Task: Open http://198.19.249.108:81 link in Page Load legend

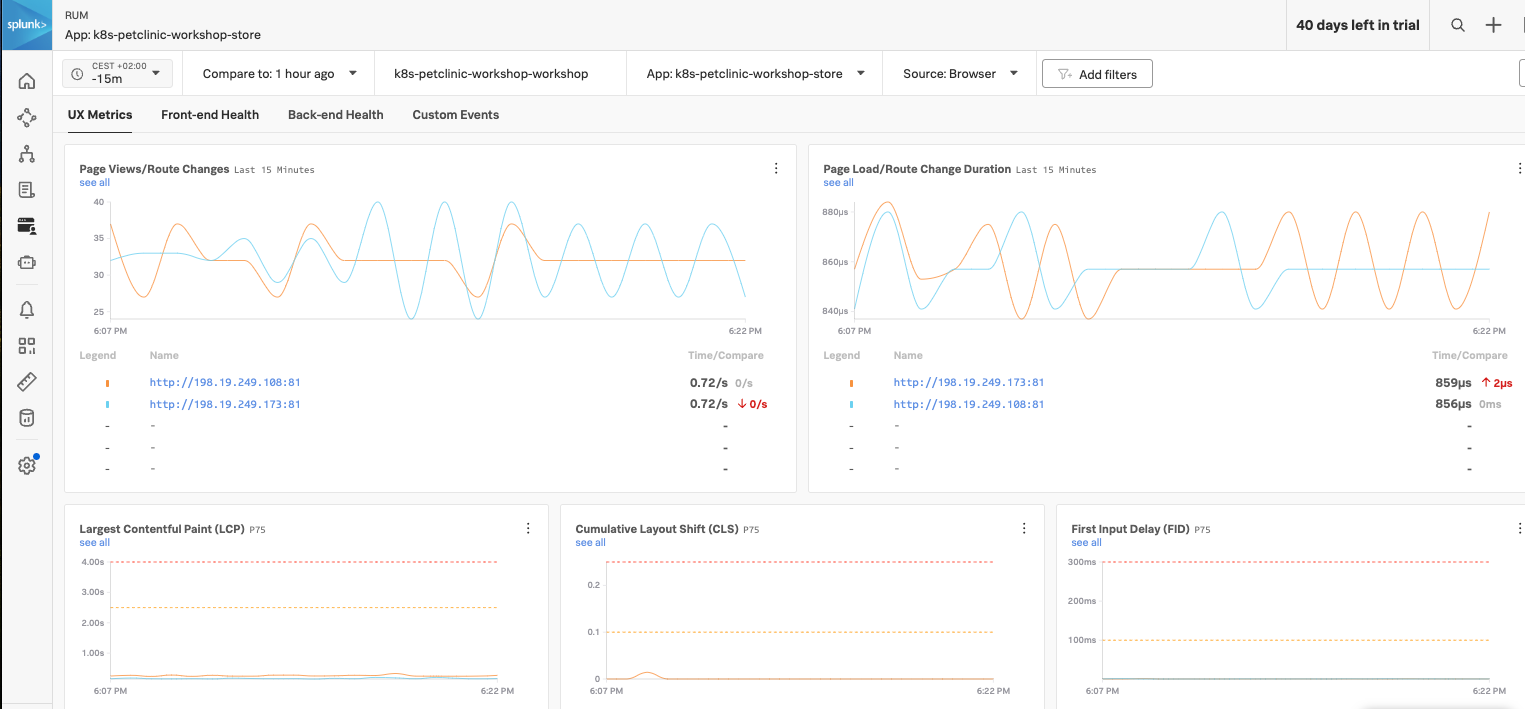Action: point(969,404)
